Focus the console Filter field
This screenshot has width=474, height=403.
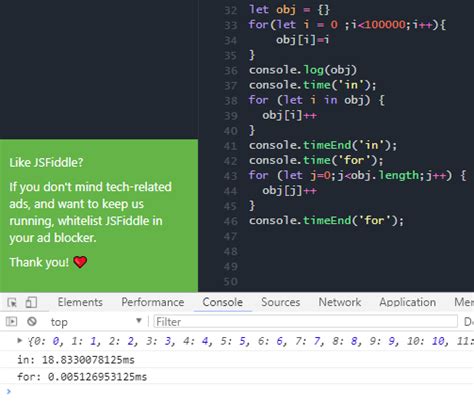pyautogui.click(x=305, y=322)
